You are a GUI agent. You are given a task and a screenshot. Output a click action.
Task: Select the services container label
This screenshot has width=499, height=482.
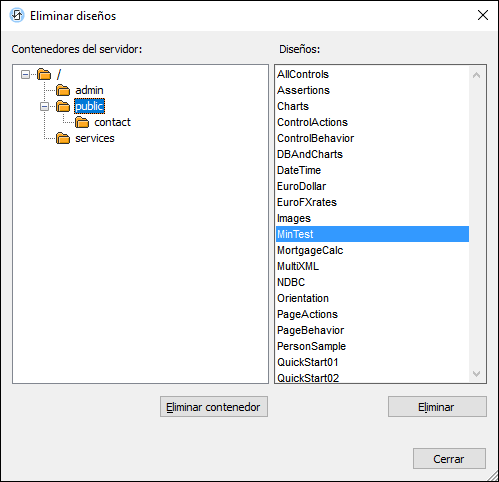95,138
